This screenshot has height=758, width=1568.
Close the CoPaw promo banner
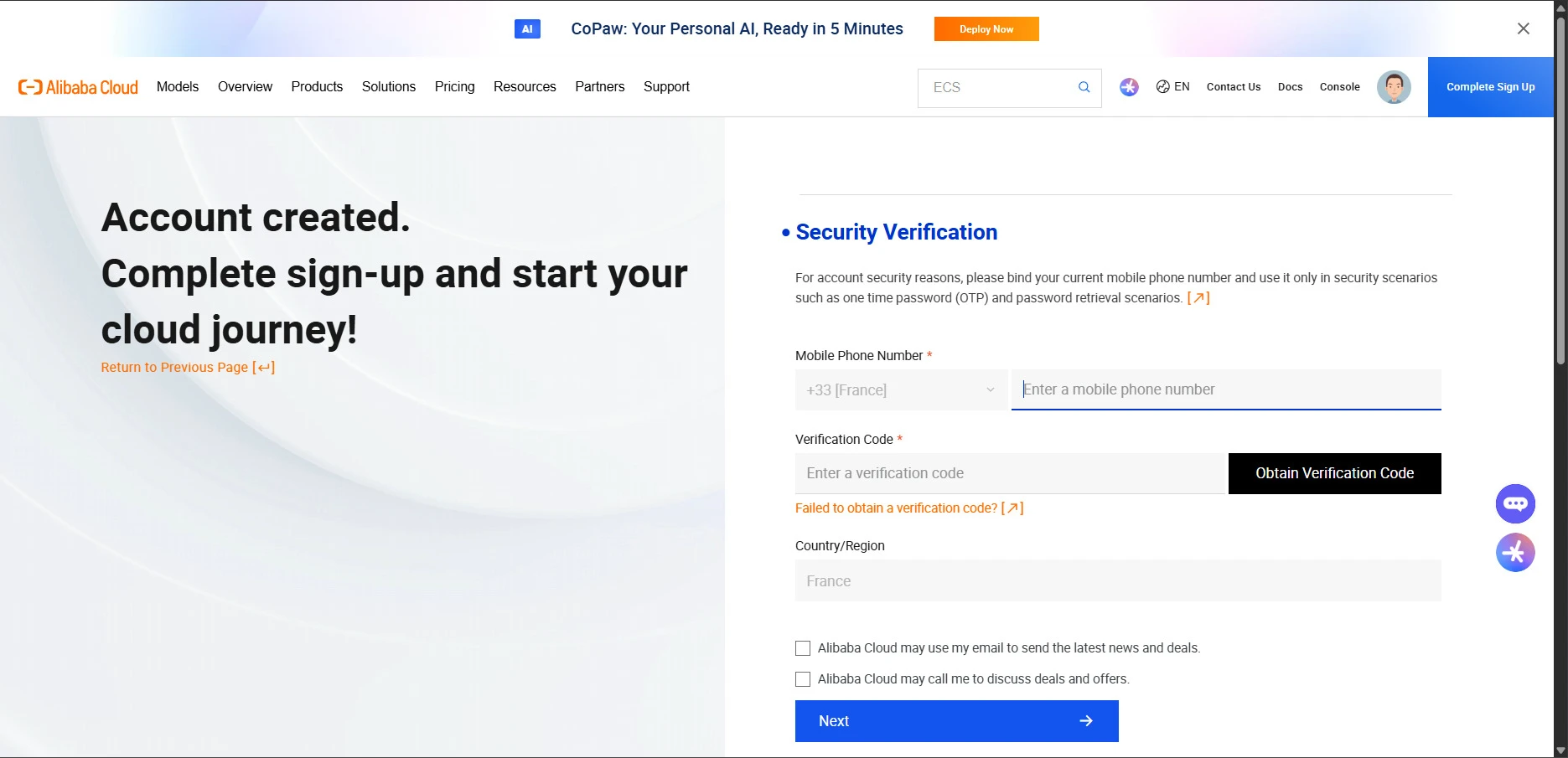[1524, 28]
